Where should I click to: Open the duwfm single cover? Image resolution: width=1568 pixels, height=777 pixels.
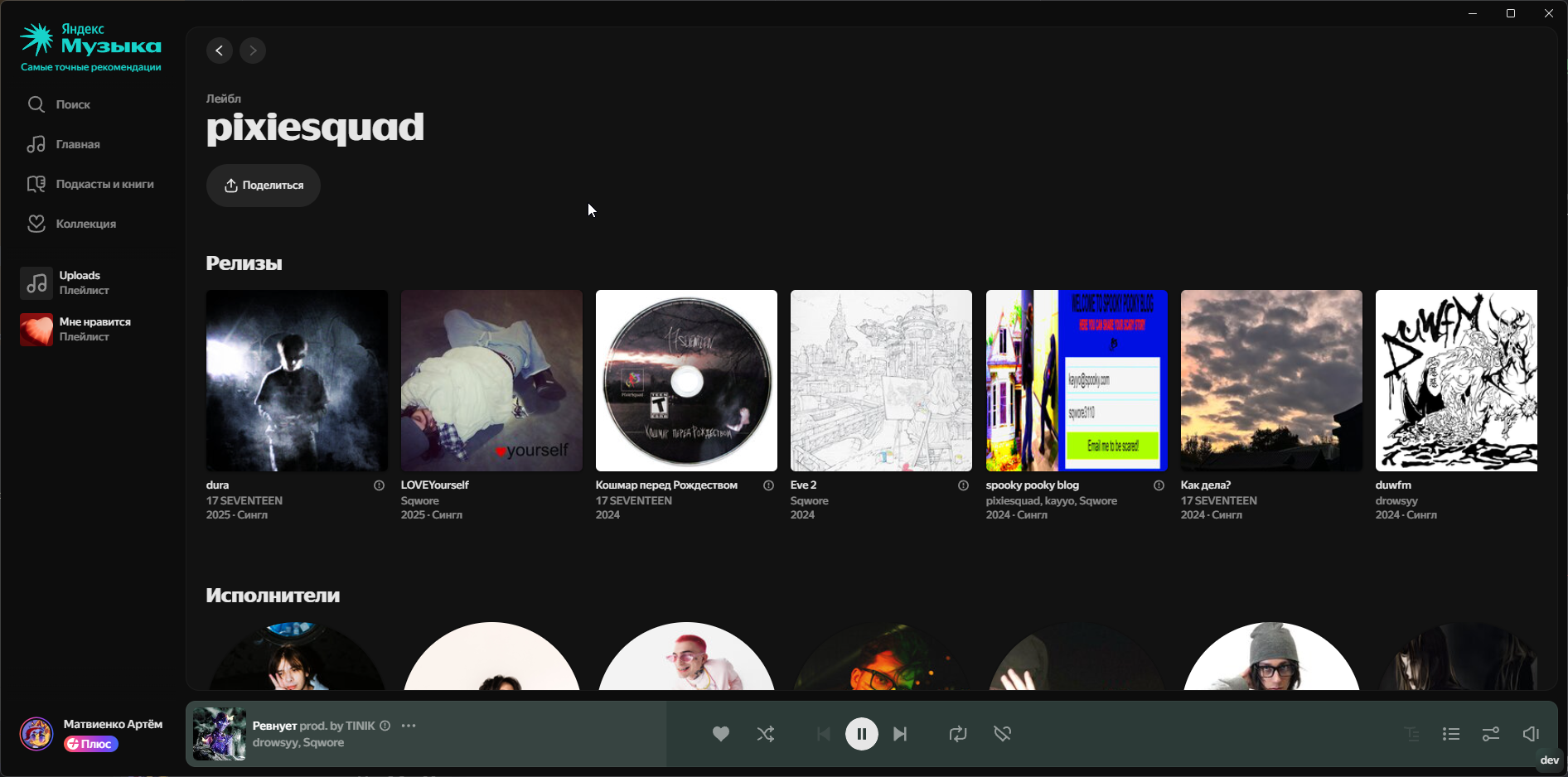[x=1456, y=380]
